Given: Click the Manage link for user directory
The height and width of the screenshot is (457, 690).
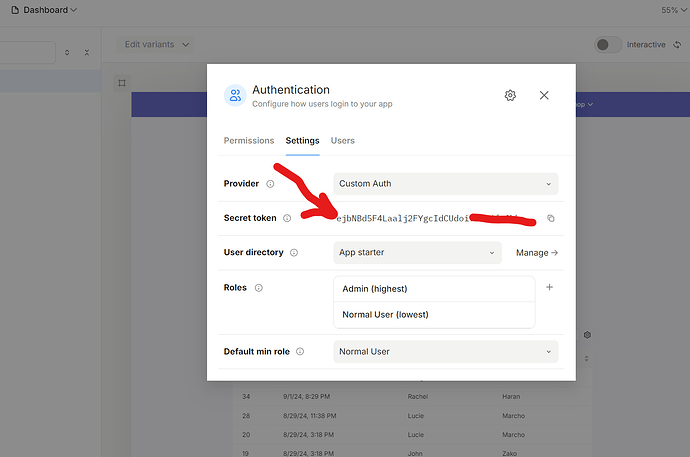Looking at the screenshot, I should click(x=536, y=253).
